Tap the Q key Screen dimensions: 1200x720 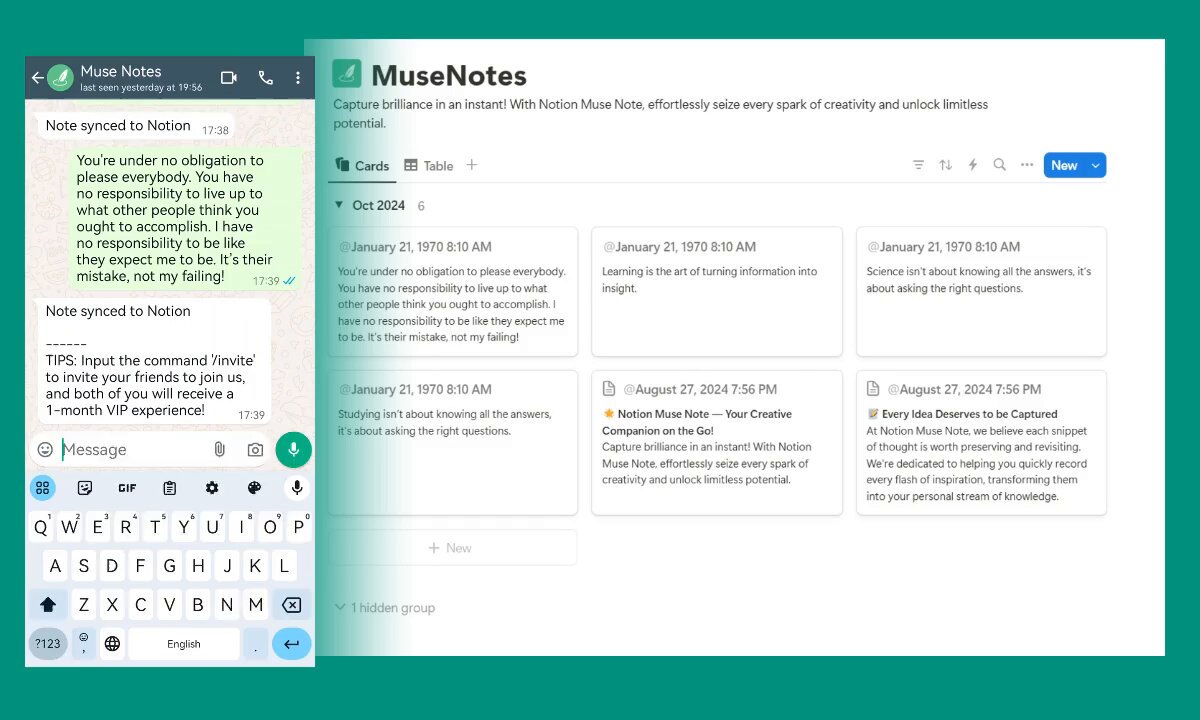coord(41,527)
